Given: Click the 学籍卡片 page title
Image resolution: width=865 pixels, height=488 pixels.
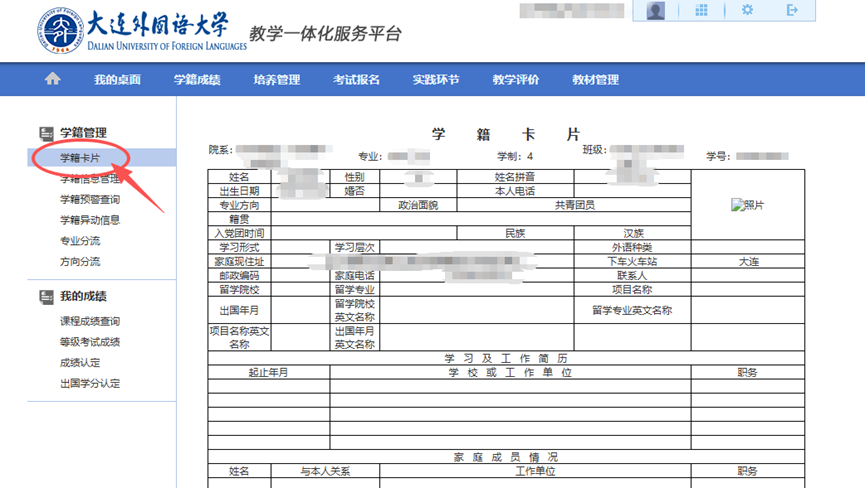Looking at the screenshot, I should point(506,134).
